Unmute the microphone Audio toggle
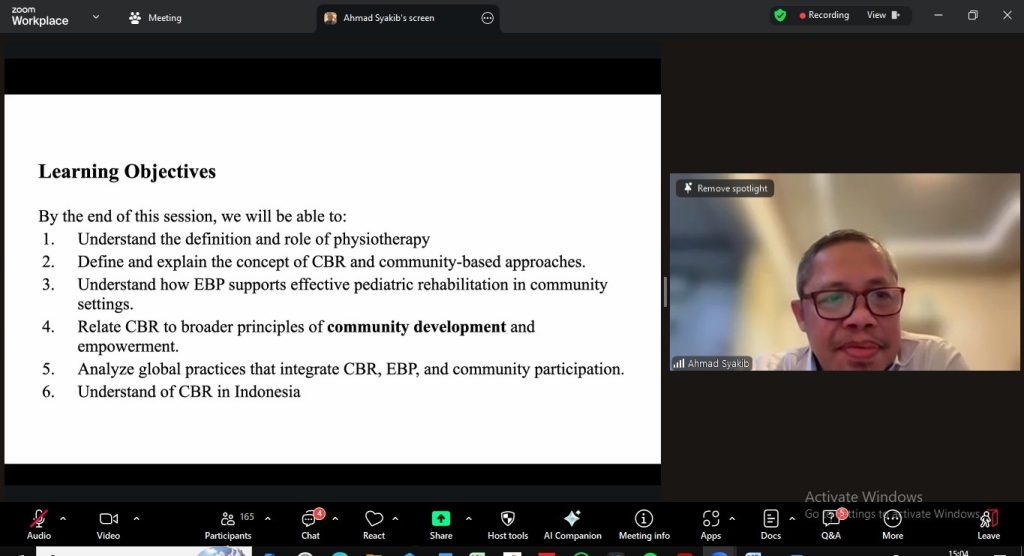 pos(39,523)
